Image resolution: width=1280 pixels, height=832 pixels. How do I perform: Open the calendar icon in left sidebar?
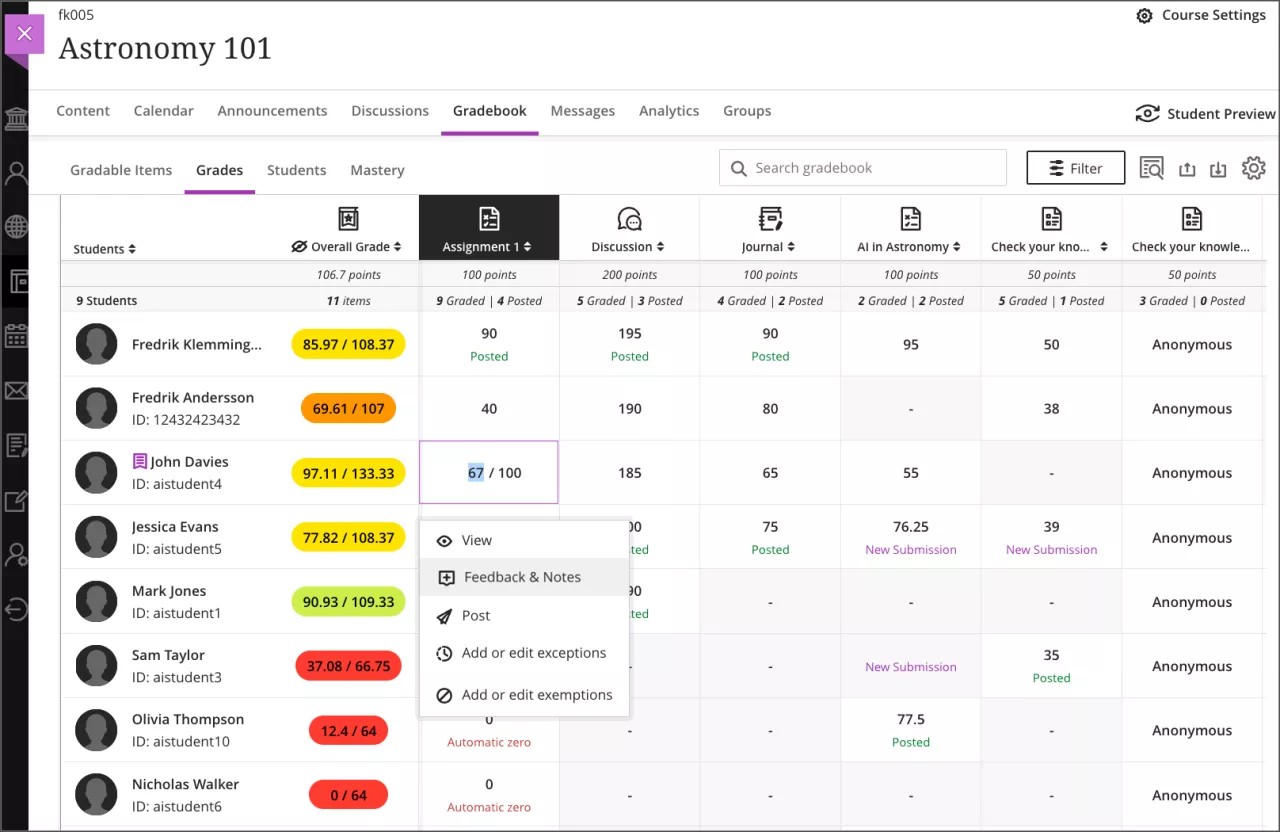(14, 336)
